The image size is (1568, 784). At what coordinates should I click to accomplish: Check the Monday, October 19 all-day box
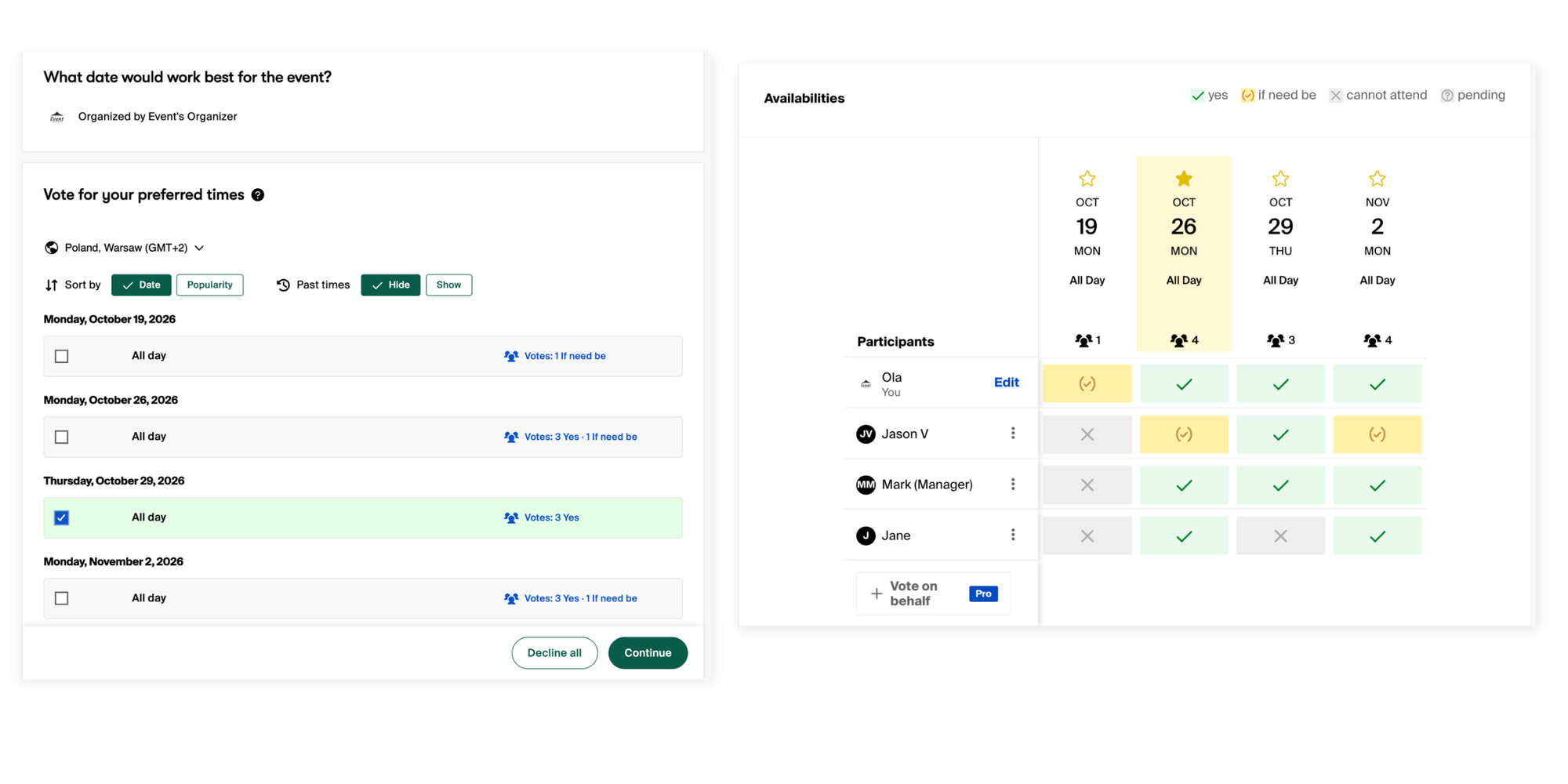click(x=62, y=357)
